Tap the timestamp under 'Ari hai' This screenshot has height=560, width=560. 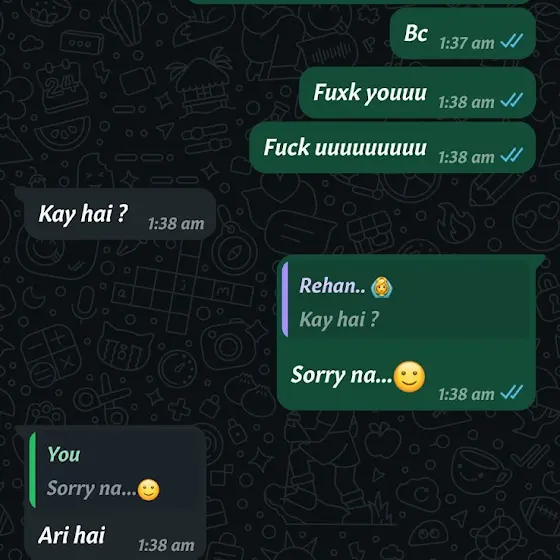pyautogui.click(x=166, y=545)
